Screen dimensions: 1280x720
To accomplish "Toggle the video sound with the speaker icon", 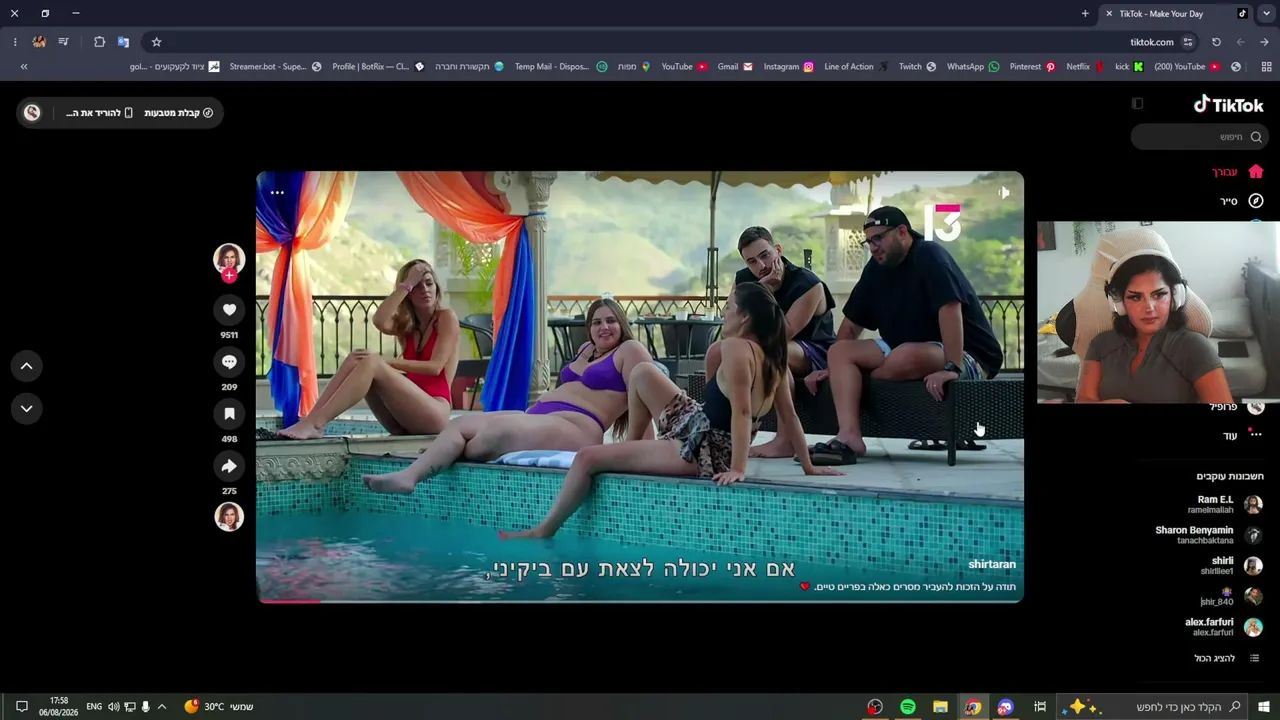I will (1004, 192).
